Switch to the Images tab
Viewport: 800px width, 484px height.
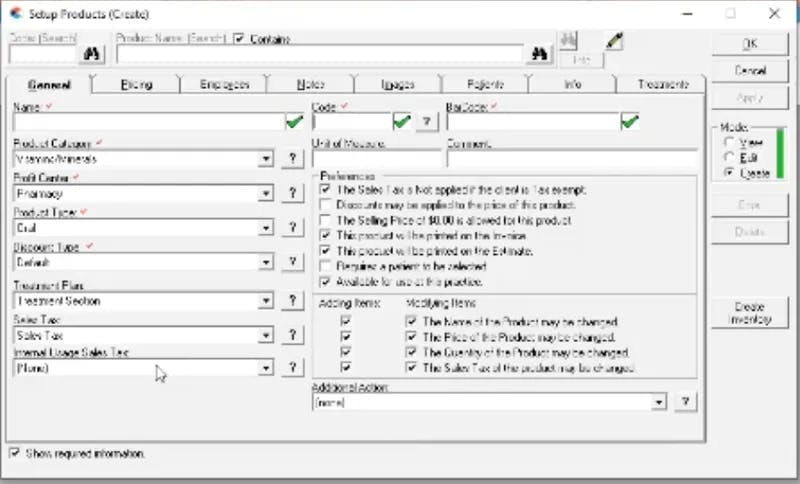pos(398,84)
